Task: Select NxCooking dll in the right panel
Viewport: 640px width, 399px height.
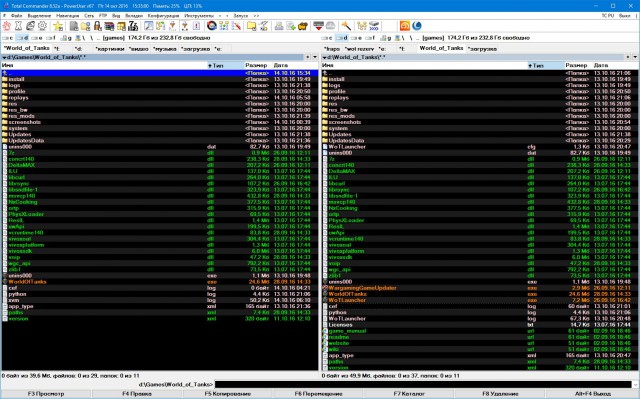Action: 480,208
